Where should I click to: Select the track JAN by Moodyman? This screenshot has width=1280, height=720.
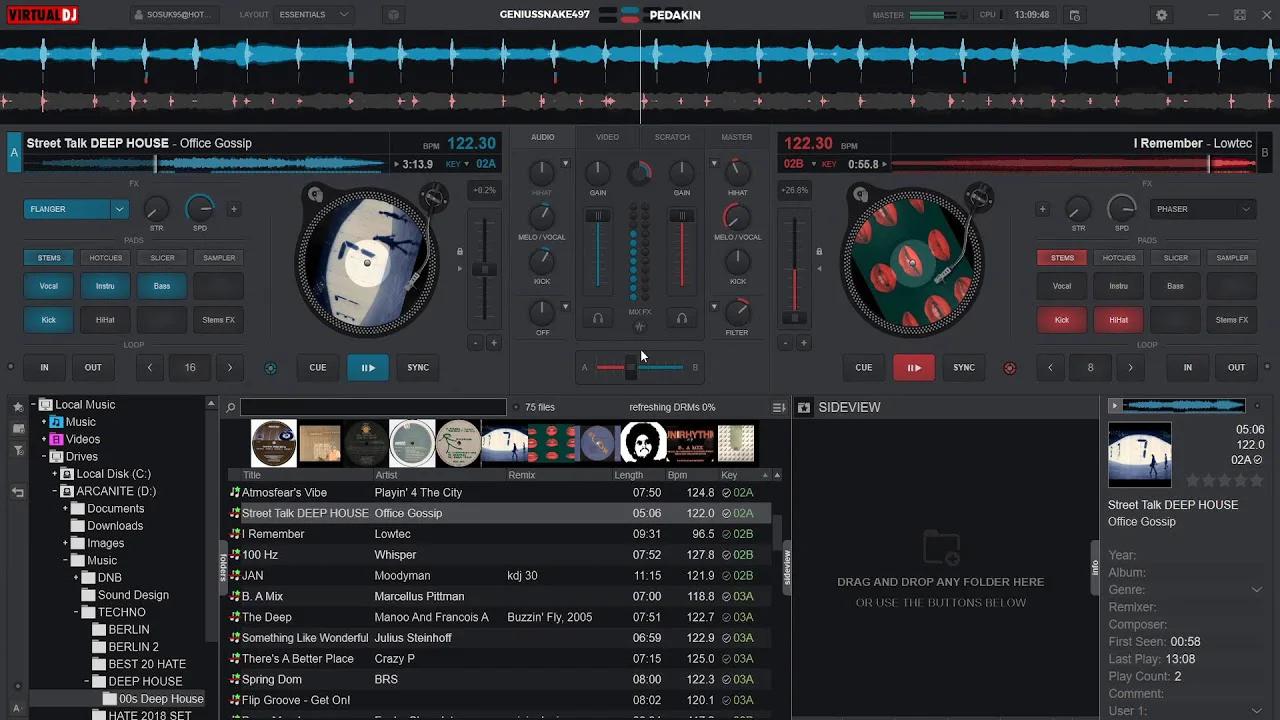click(x=300, y=575)
